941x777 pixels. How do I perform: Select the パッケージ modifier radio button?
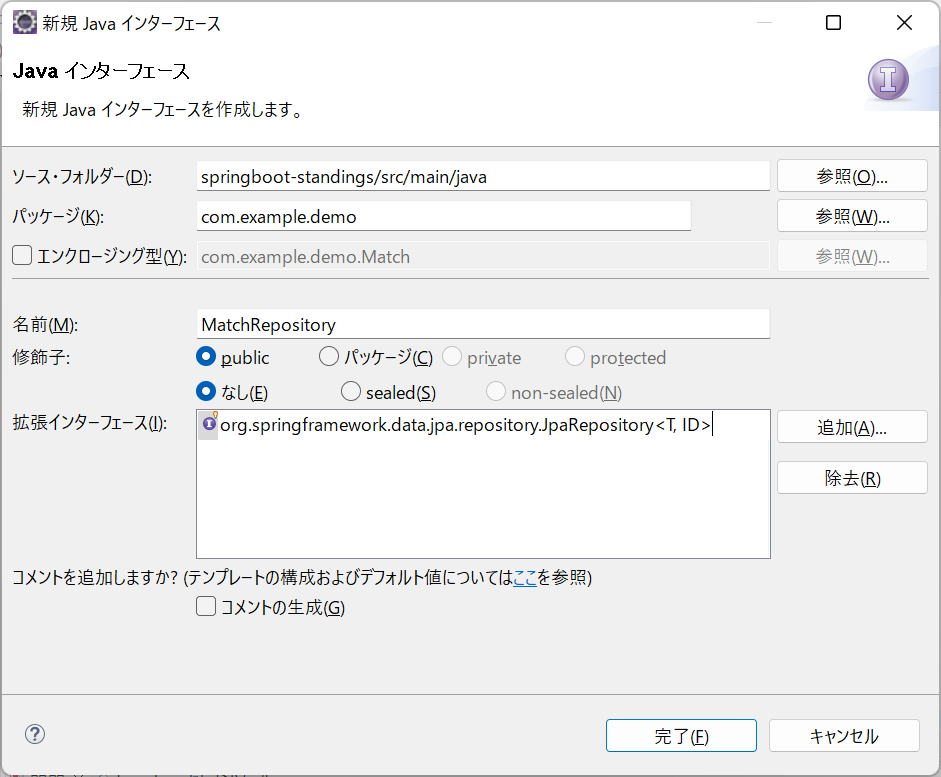[x=329, y=357]
